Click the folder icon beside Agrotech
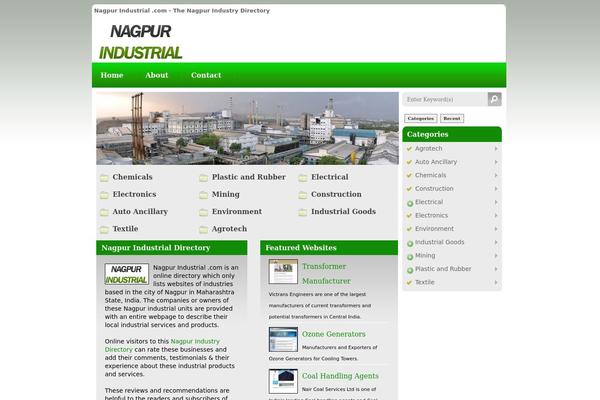 coord(204,230)
